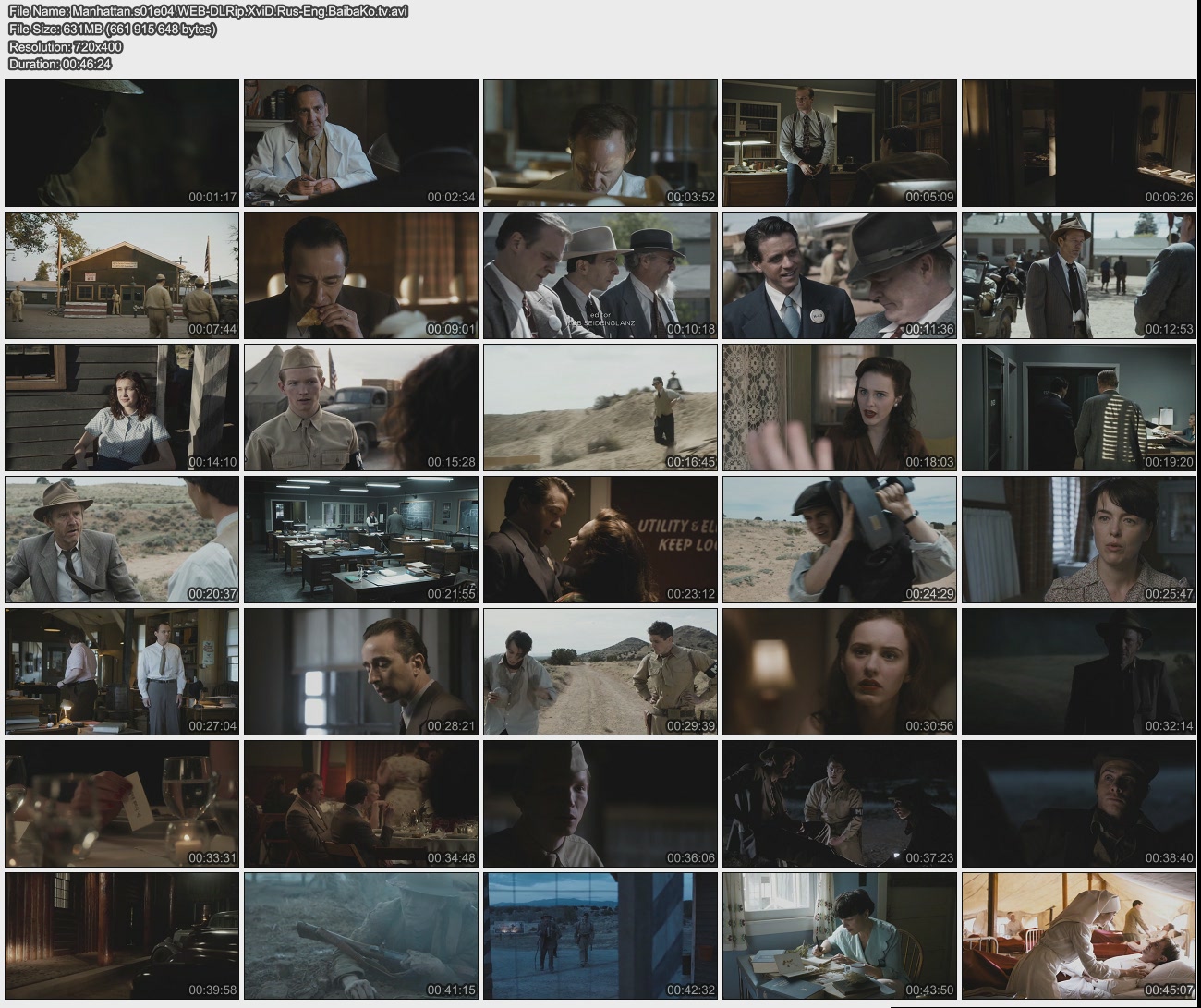Select the 00:39:58 parked car at night frame

click(x=122, y=936)
